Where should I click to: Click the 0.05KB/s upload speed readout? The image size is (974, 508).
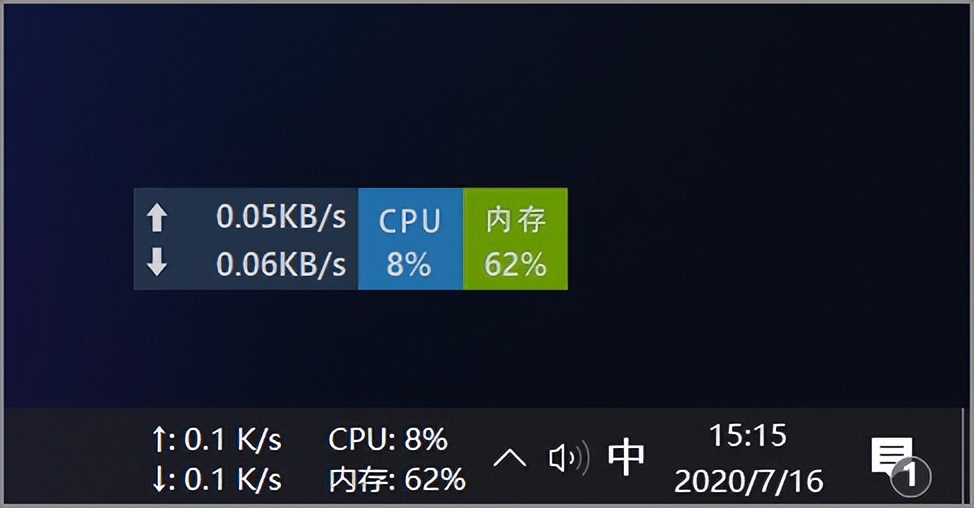coord(281,218)
